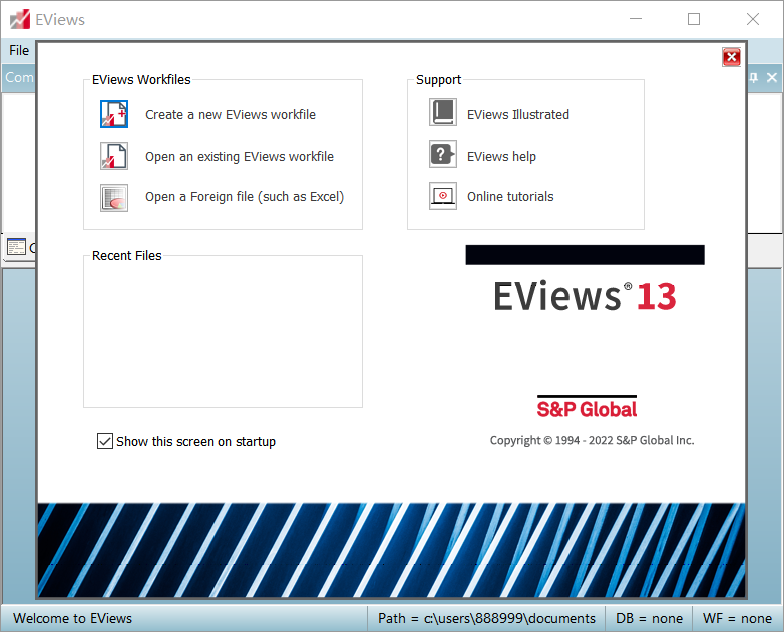Click the Create new workfile icon
The image size is (784, 632).
pos(114,114)
